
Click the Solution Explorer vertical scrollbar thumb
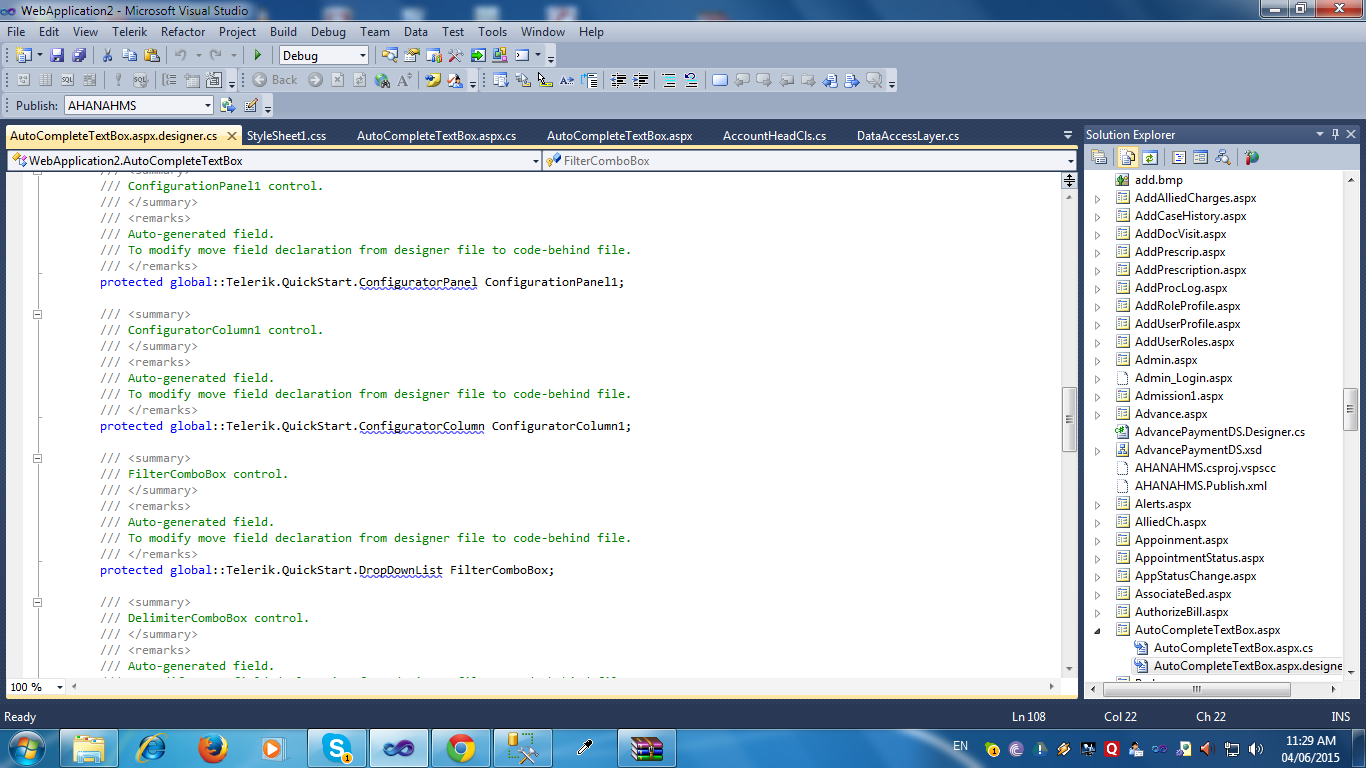click(x=1351, y=408)
